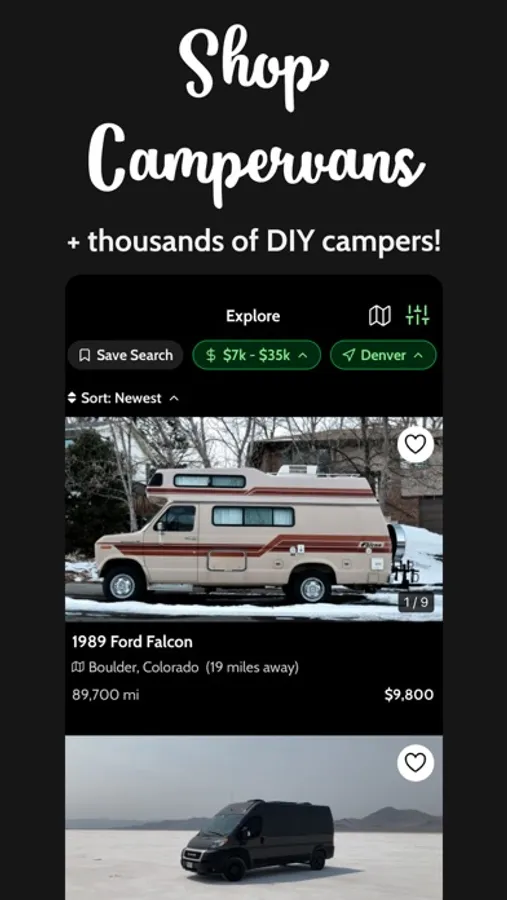Expand the Denver location dropdown
The width and height of the screenshot is (507, 900).
[383, 355]
